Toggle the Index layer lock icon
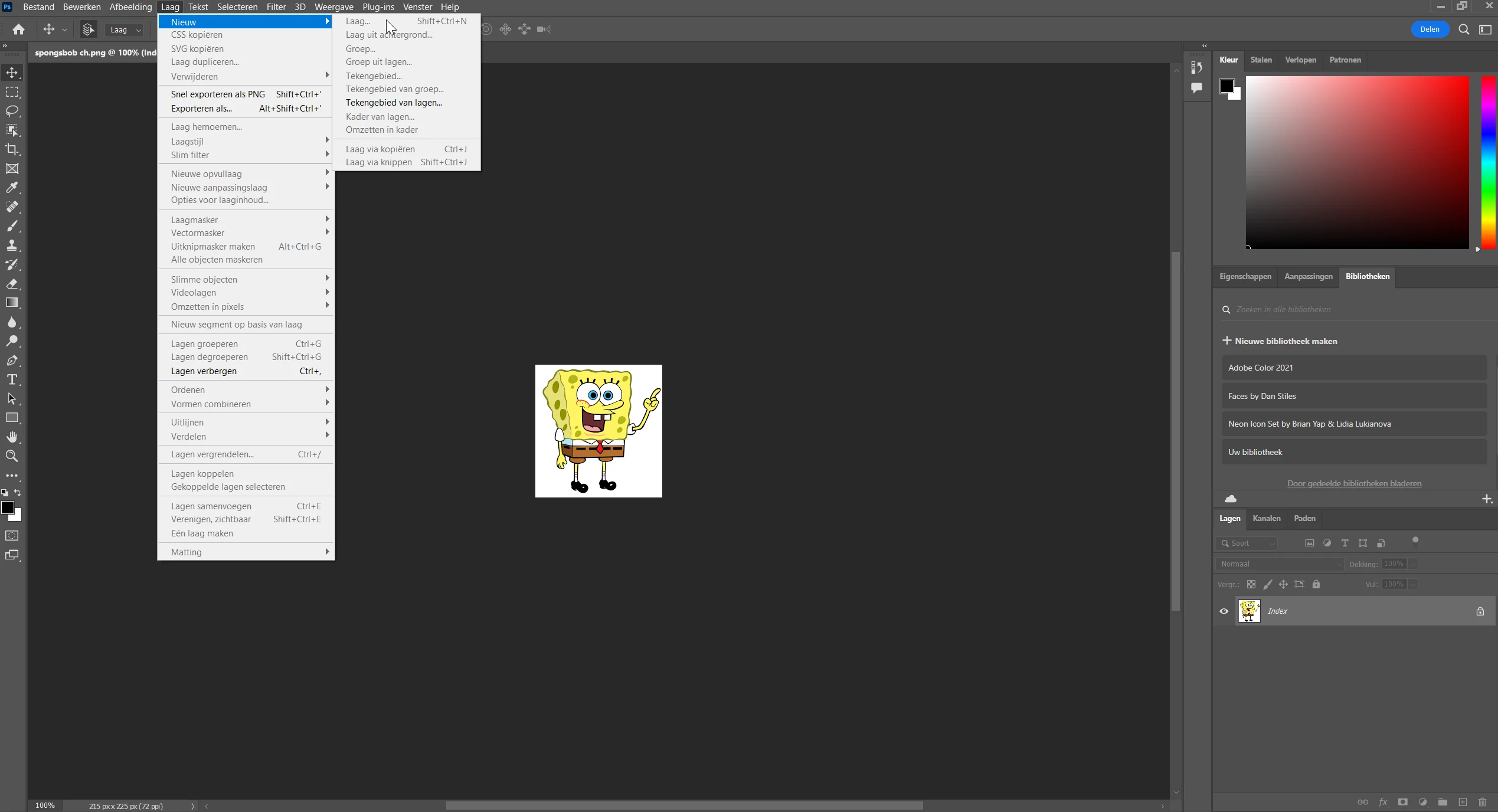The width and height of the screenshot is (1498, 812). [x=1480, y=611]
